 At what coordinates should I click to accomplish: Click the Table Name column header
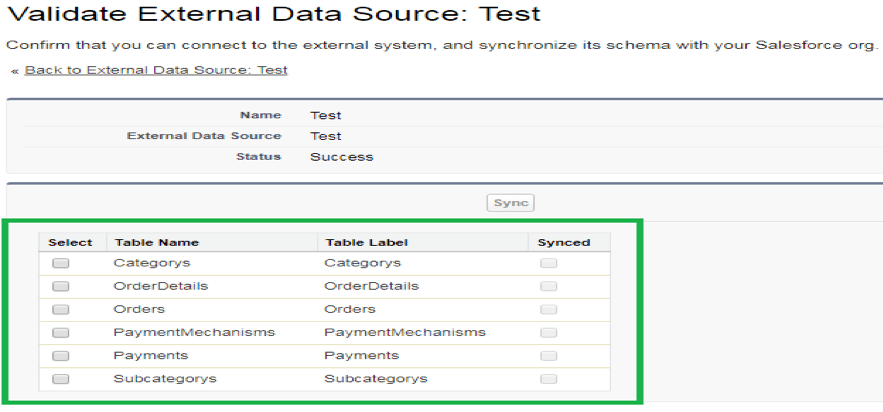[x=157, y=243]
